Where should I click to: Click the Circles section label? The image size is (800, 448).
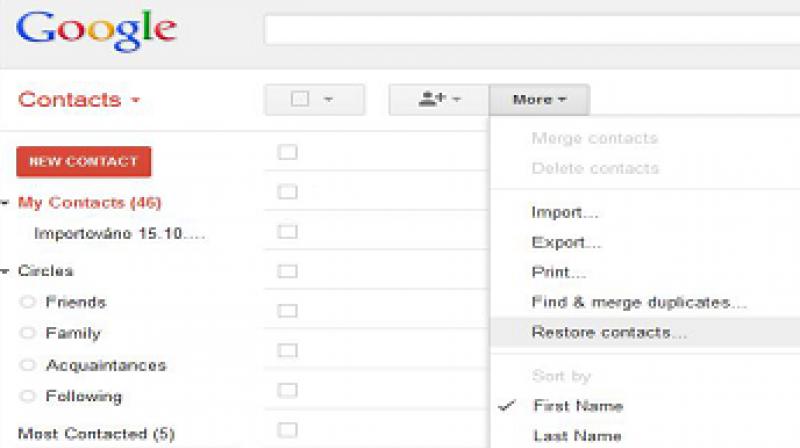click(x=45, y=271)
